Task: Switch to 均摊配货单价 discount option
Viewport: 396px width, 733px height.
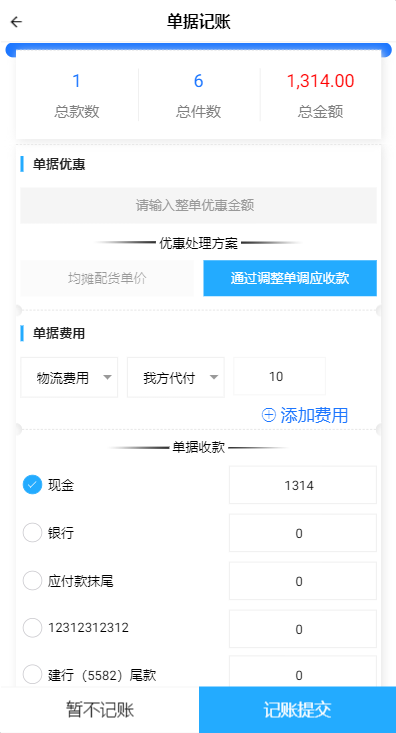Action: (x=107, y=278)
